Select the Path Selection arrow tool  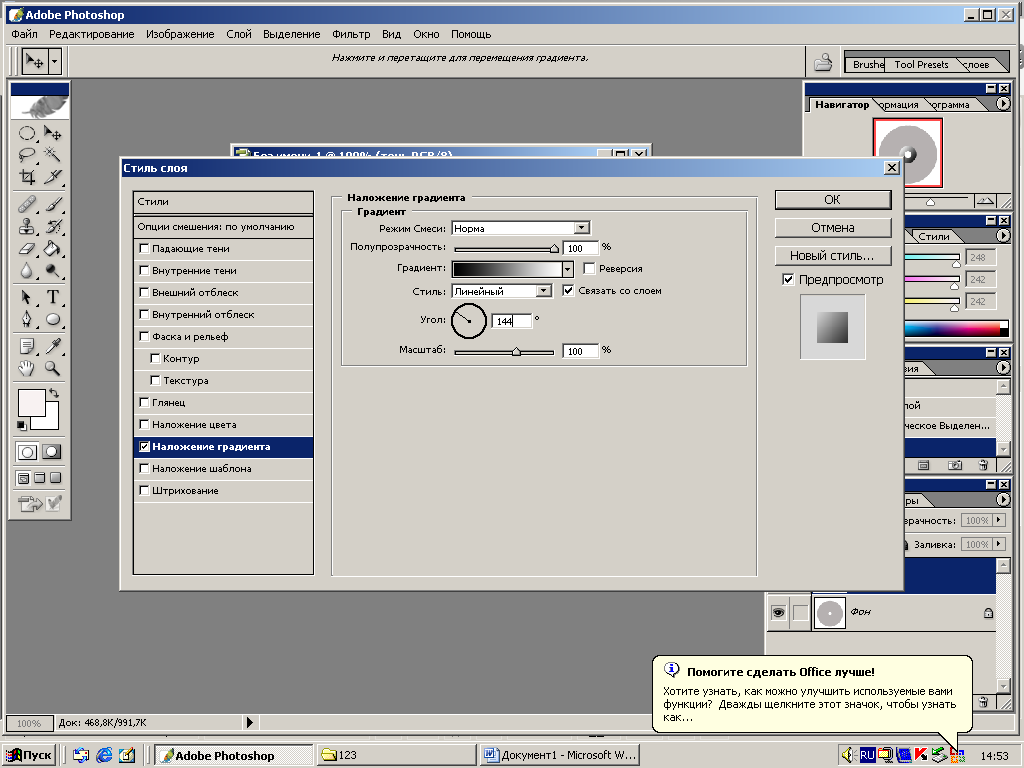tap(26, 297)
